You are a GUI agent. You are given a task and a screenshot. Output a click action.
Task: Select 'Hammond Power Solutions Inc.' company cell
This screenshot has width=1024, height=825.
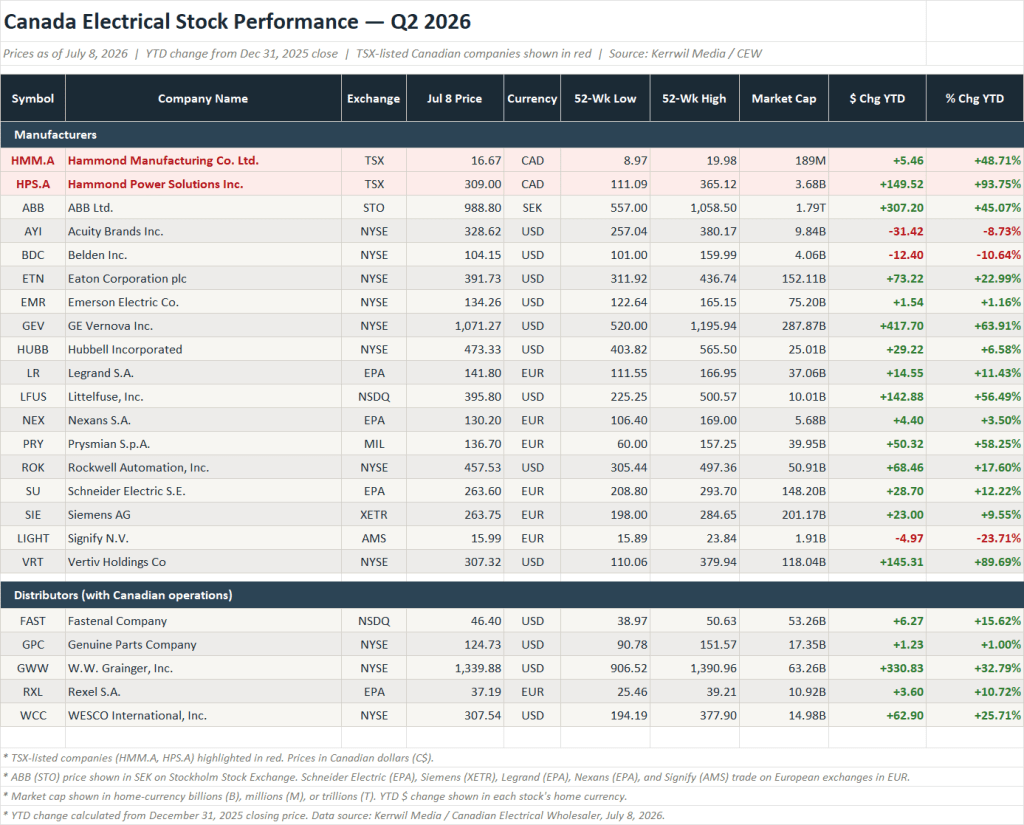pos(203,184)
